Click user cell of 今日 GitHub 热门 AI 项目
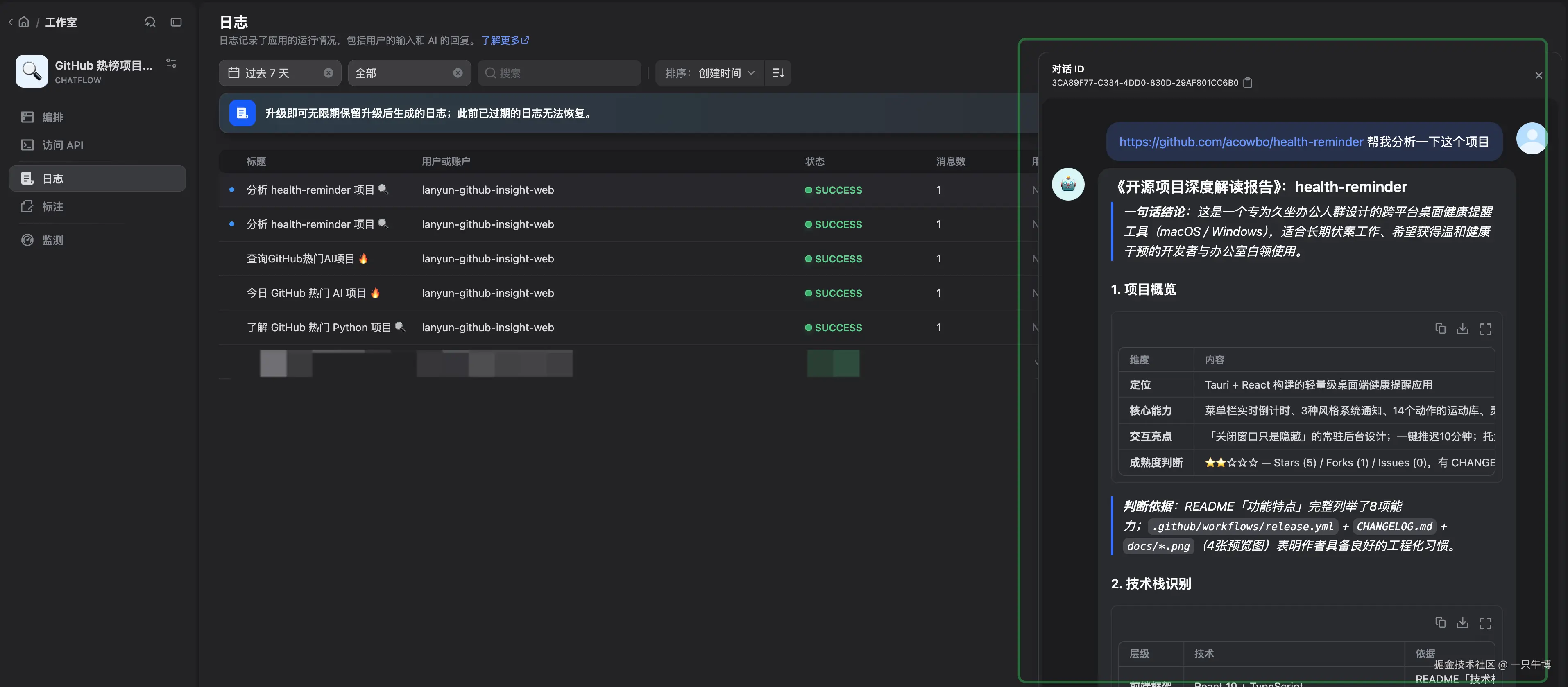 tap(487, 293)
